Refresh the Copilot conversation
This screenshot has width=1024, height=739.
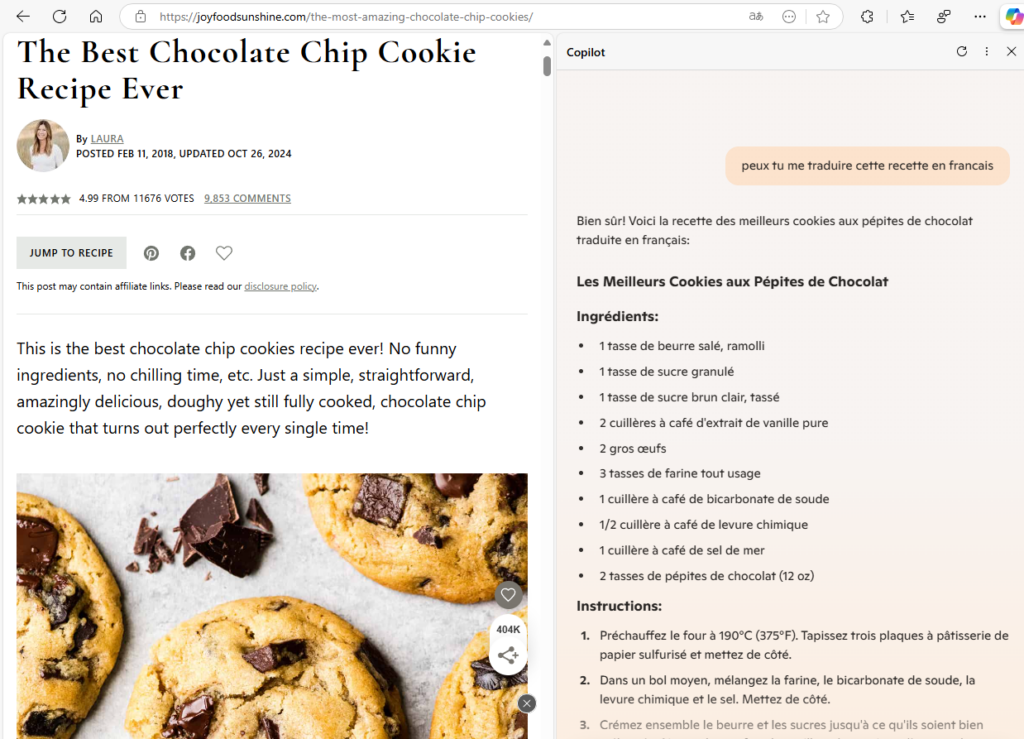(x=961, y=52)
